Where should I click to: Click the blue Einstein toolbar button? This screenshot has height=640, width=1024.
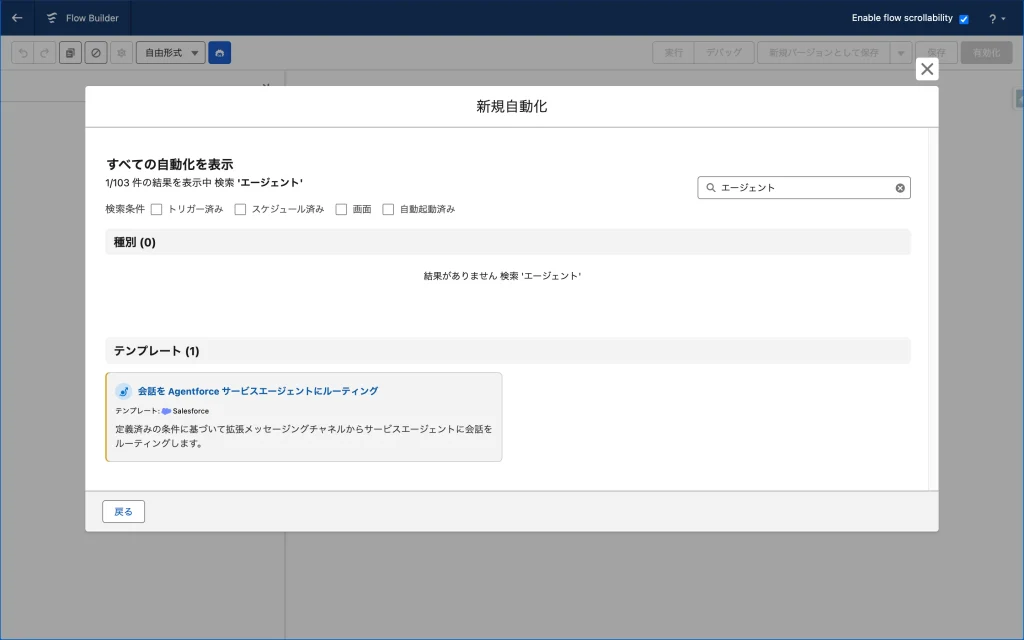tap(219, 53)
